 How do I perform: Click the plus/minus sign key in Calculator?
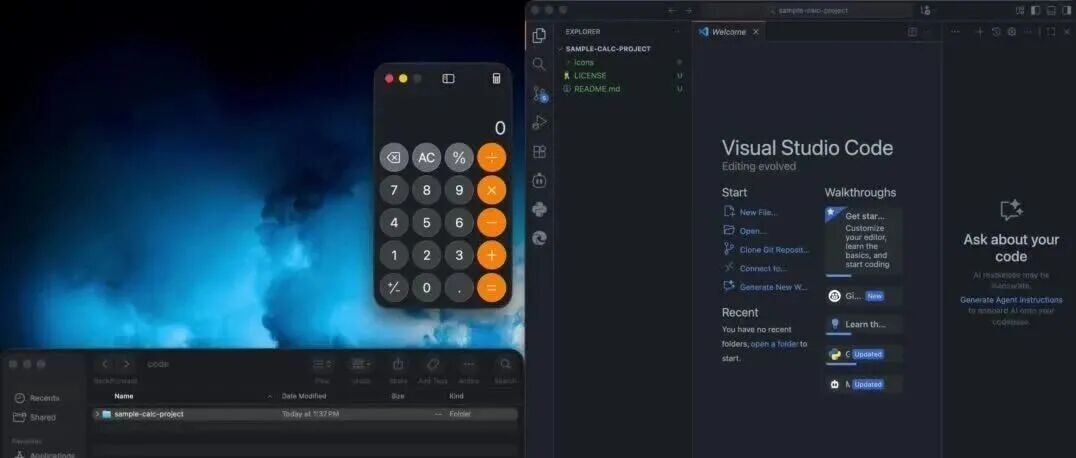[x=394, y=288]
